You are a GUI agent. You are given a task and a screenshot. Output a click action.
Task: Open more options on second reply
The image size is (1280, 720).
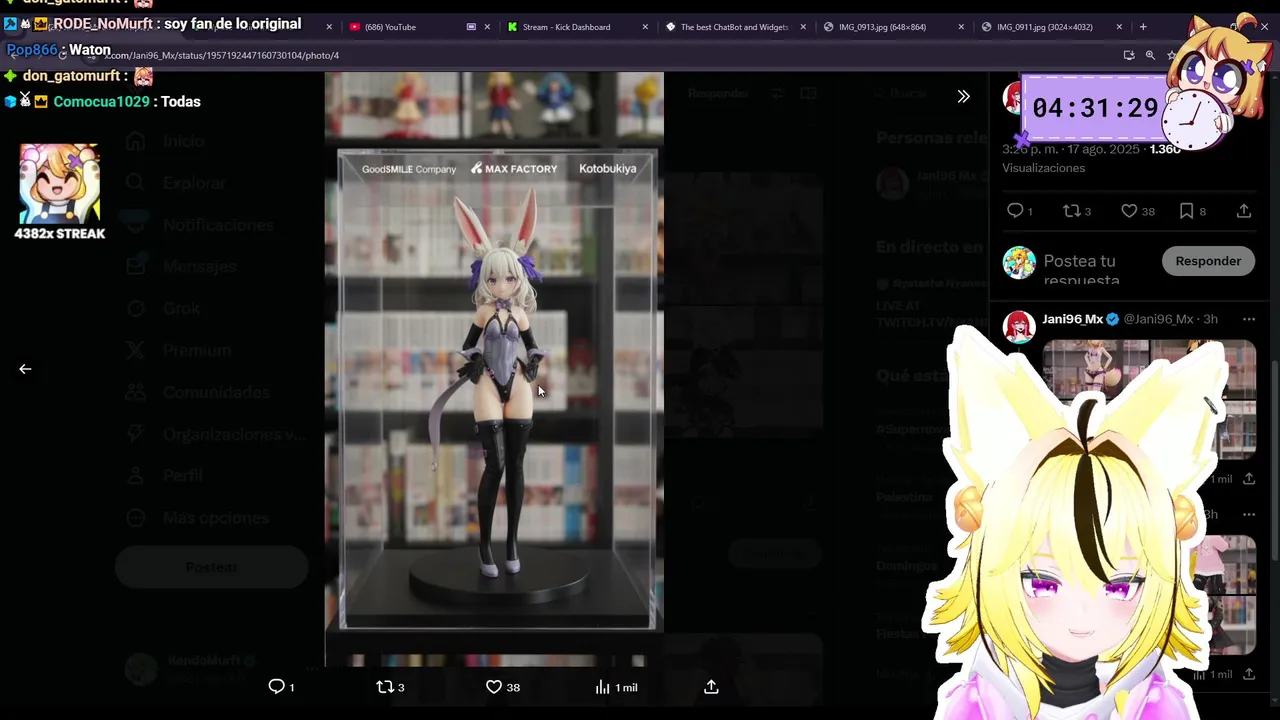point(1248,514)
